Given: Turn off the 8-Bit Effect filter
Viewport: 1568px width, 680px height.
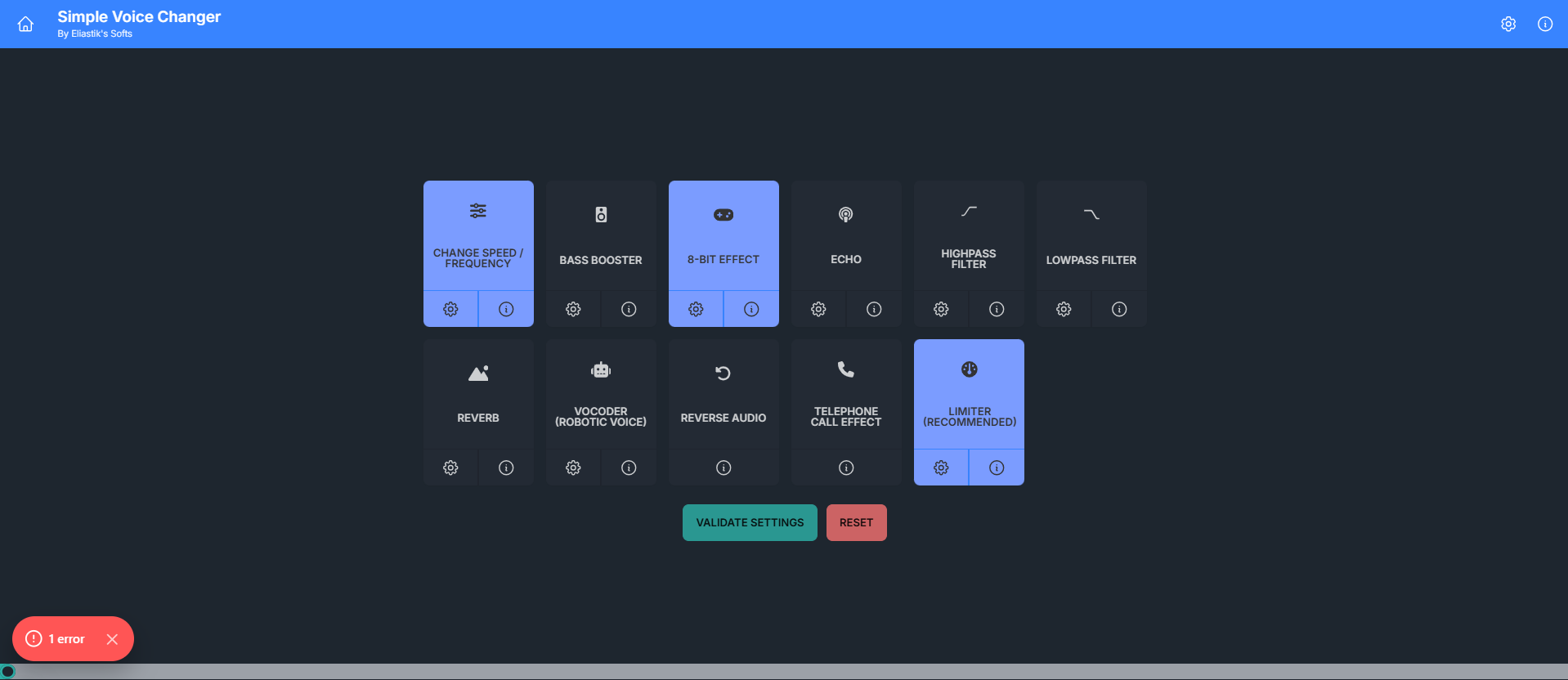Looking at the screenshot, I should pos(724,235).
